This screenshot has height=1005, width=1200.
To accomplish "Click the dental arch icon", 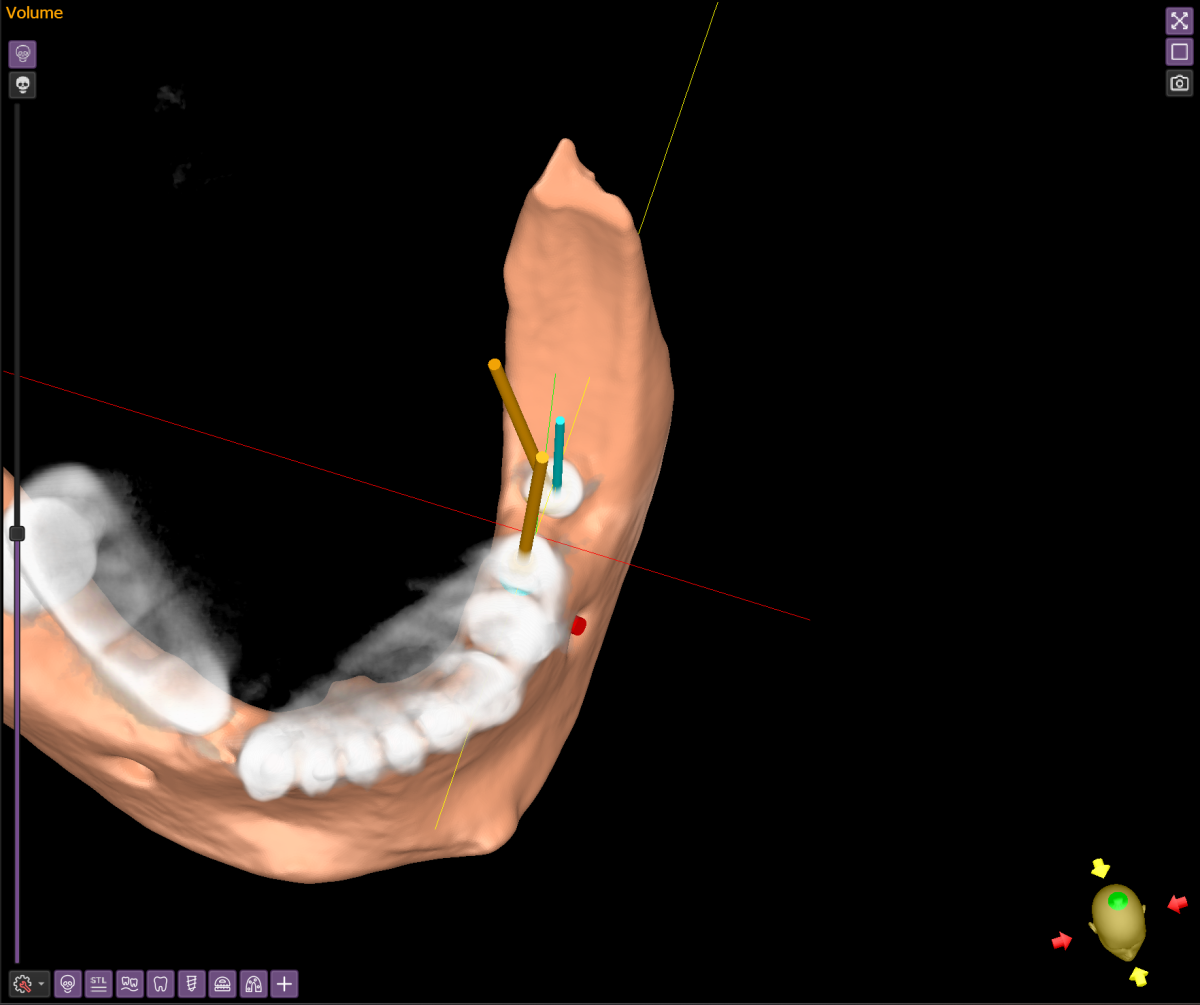I will click(254, 984).
